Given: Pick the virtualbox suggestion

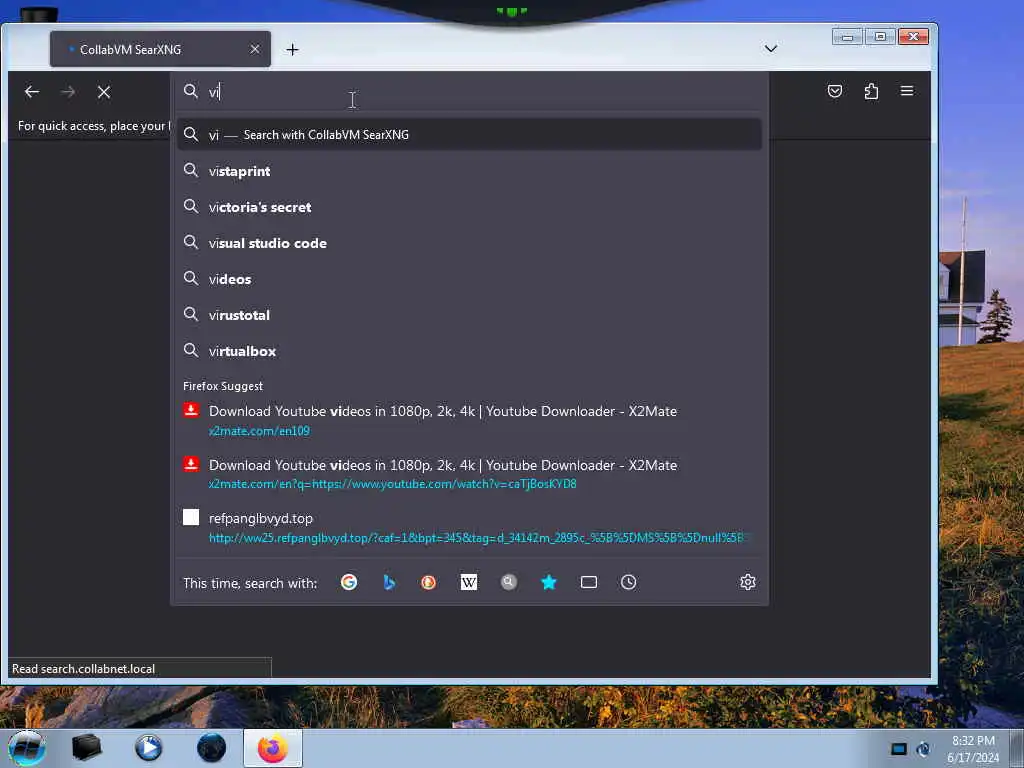Looking at the screenshot, I should [469, 351].
